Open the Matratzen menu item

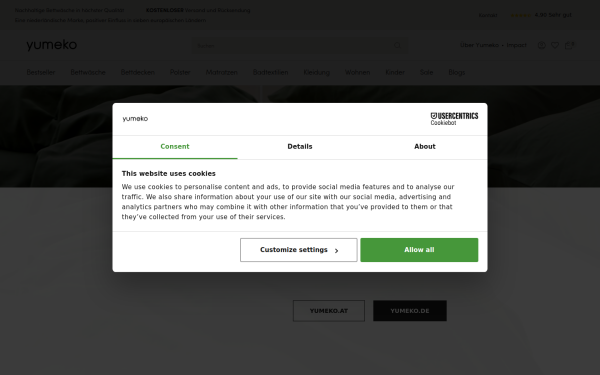[x=222, y=72]
